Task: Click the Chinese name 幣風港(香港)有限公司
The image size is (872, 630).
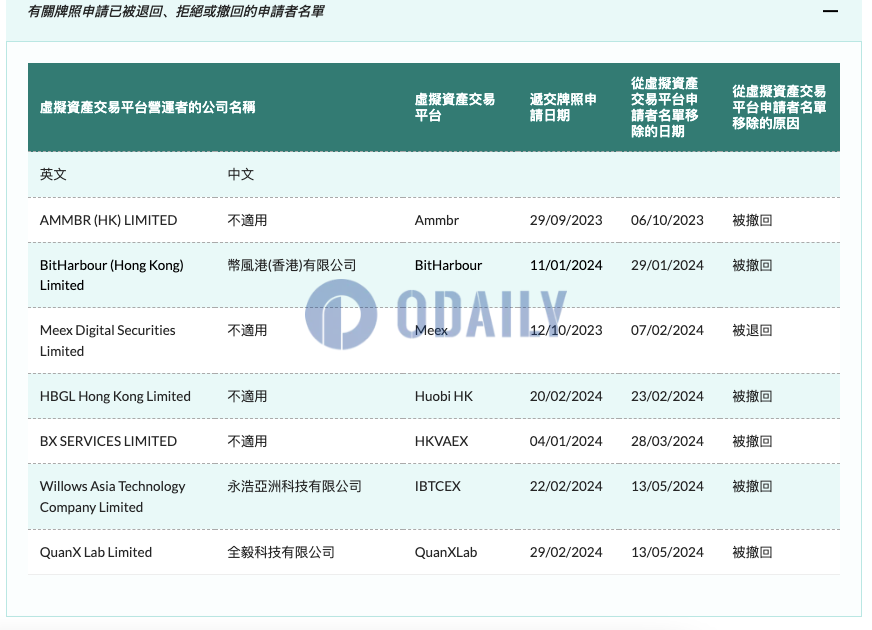Action: pos(291,265)
